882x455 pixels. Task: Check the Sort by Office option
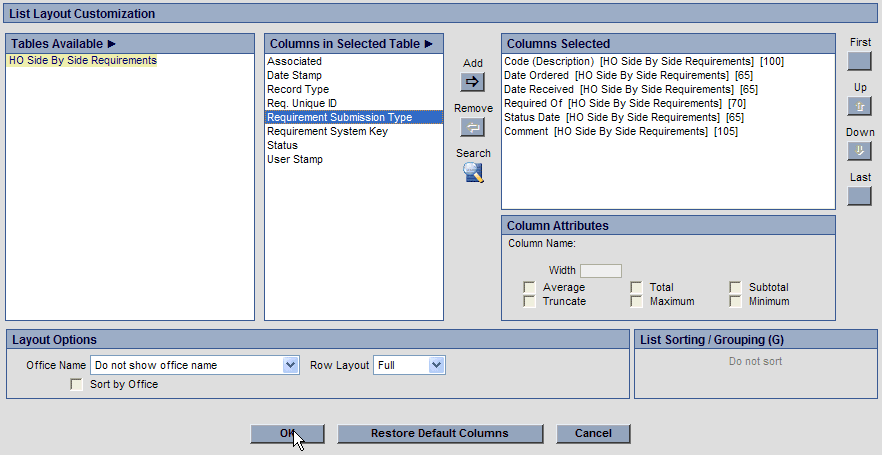77,385
